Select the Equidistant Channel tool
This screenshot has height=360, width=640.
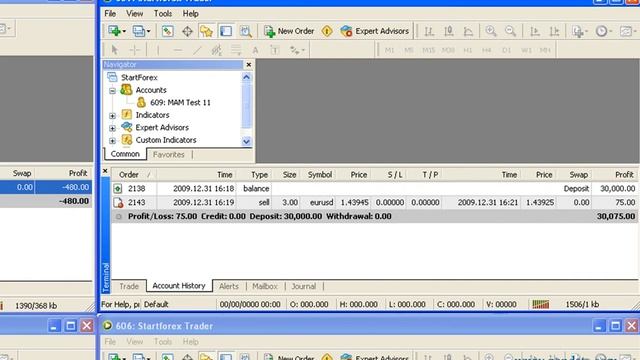[217, 50]
